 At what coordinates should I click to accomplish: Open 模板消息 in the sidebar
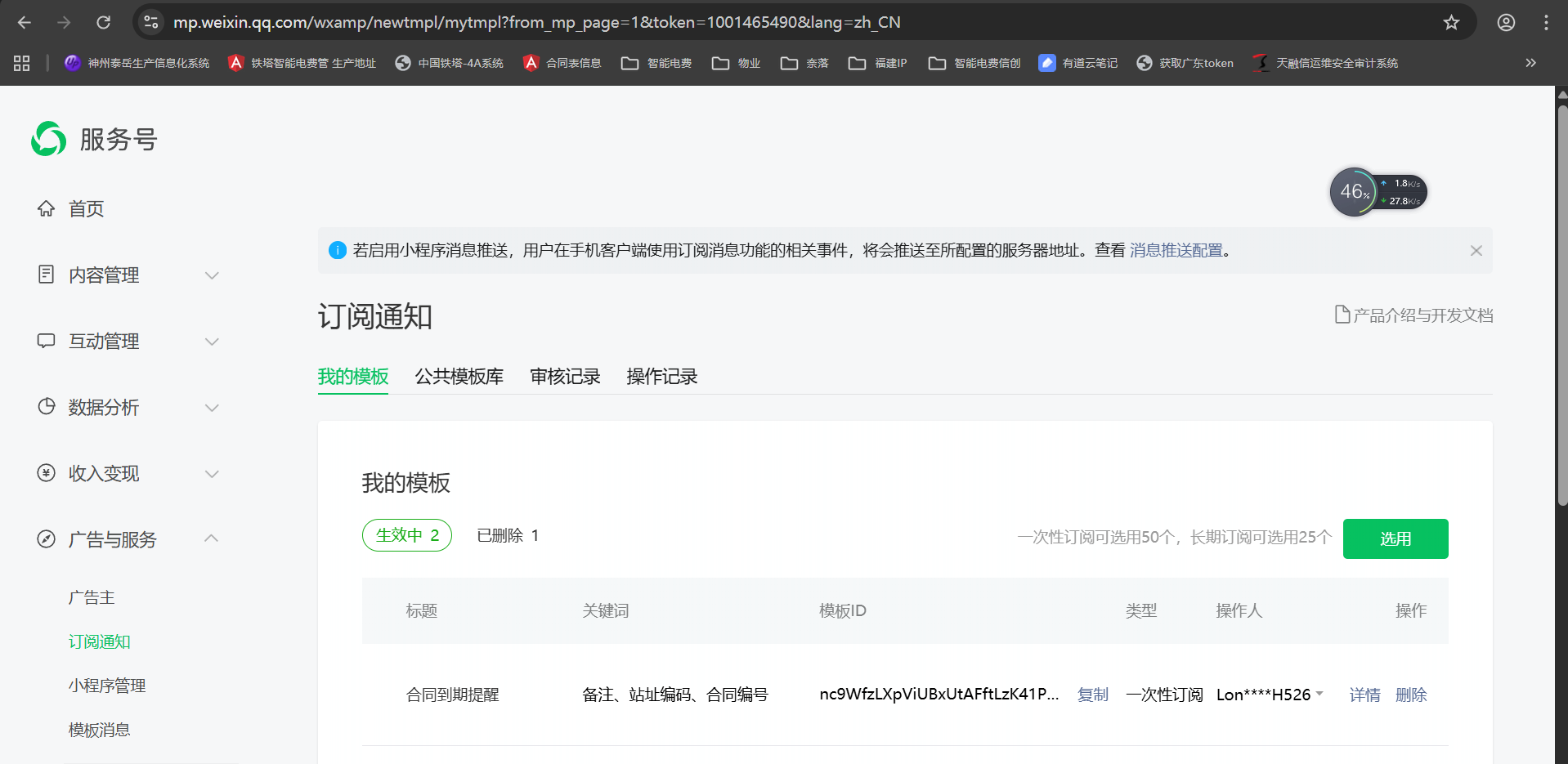pos(100,730)
